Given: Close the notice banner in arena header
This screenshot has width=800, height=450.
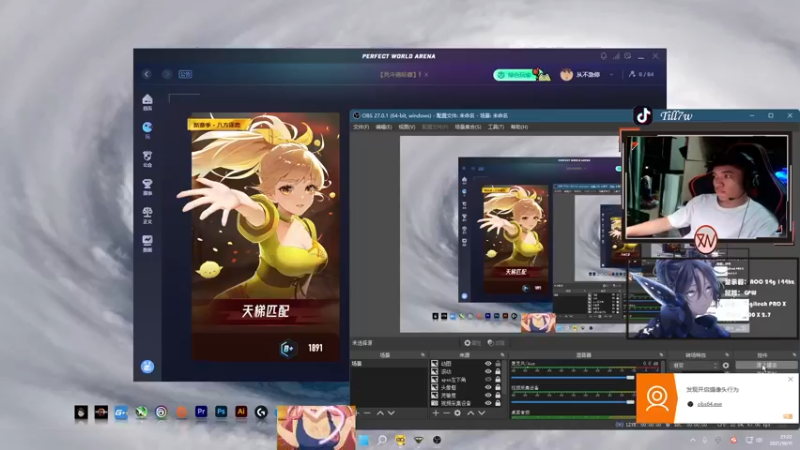Looking at the screenshot, I should point(426,74).
